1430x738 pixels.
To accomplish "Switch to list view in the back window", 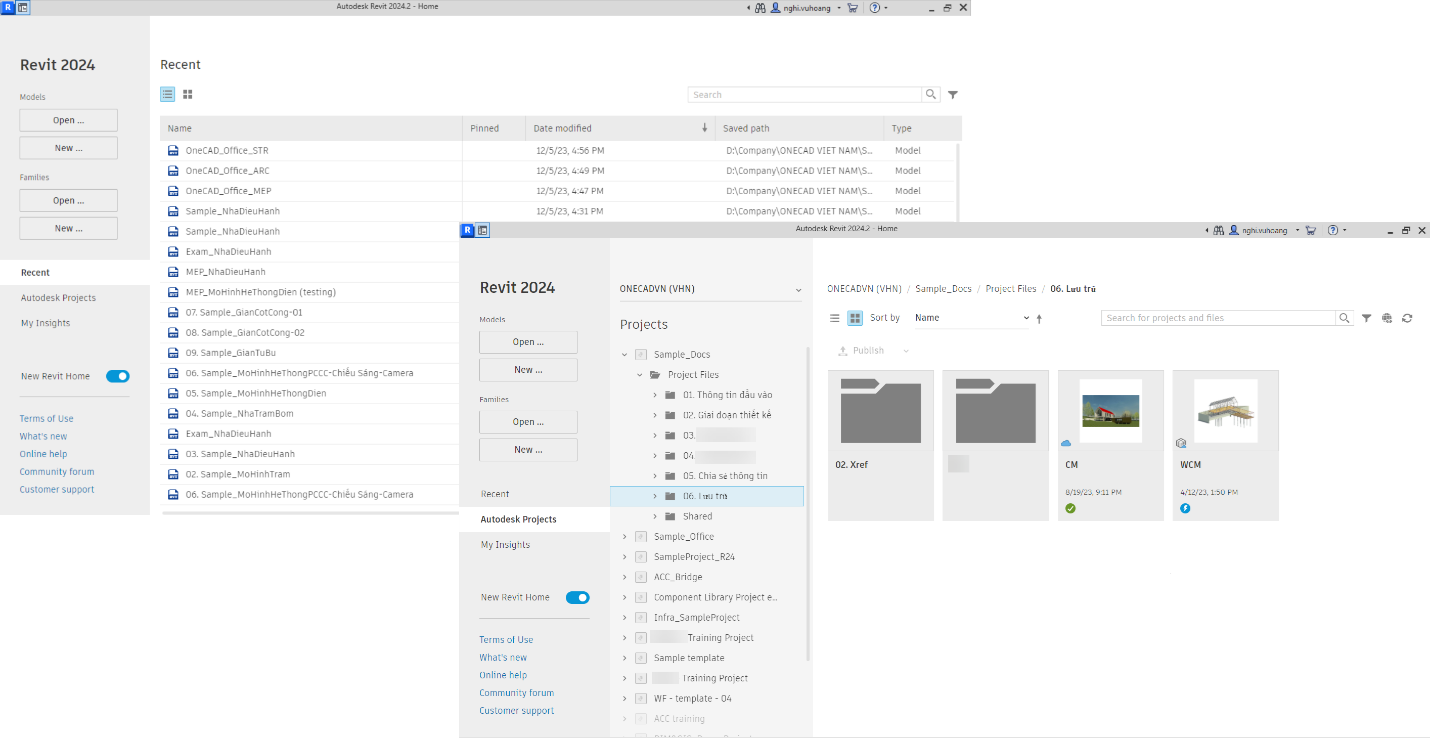I will point(168,94).
